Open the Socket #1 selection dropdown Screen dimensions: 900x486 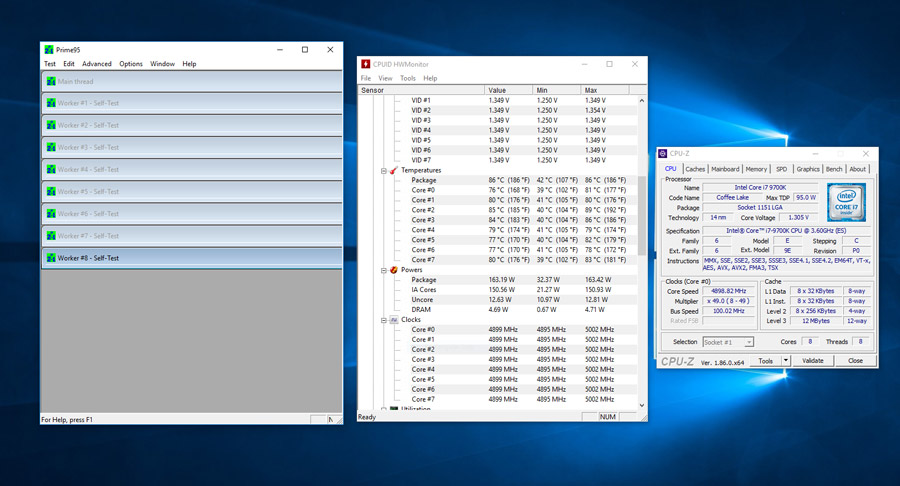coord(748,342)
